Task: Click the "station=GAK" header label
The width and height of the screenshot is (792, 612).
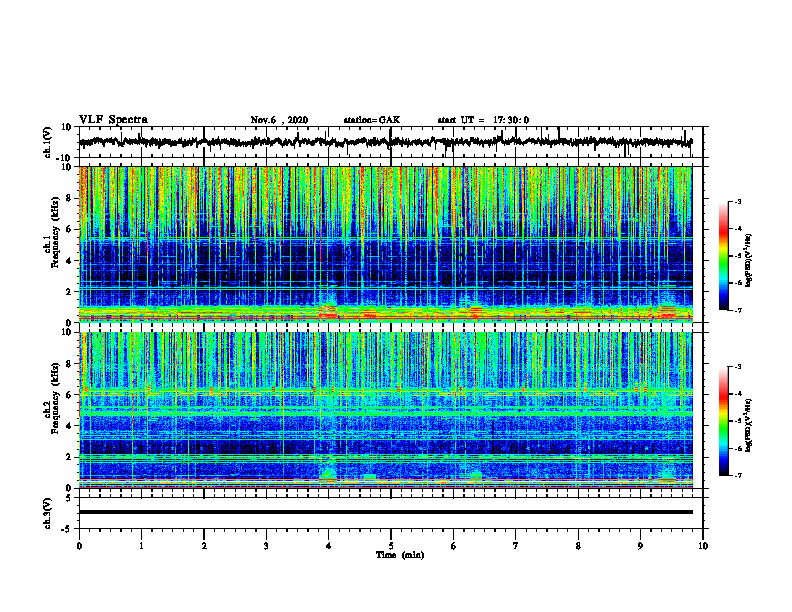Action: pos(372,120)
